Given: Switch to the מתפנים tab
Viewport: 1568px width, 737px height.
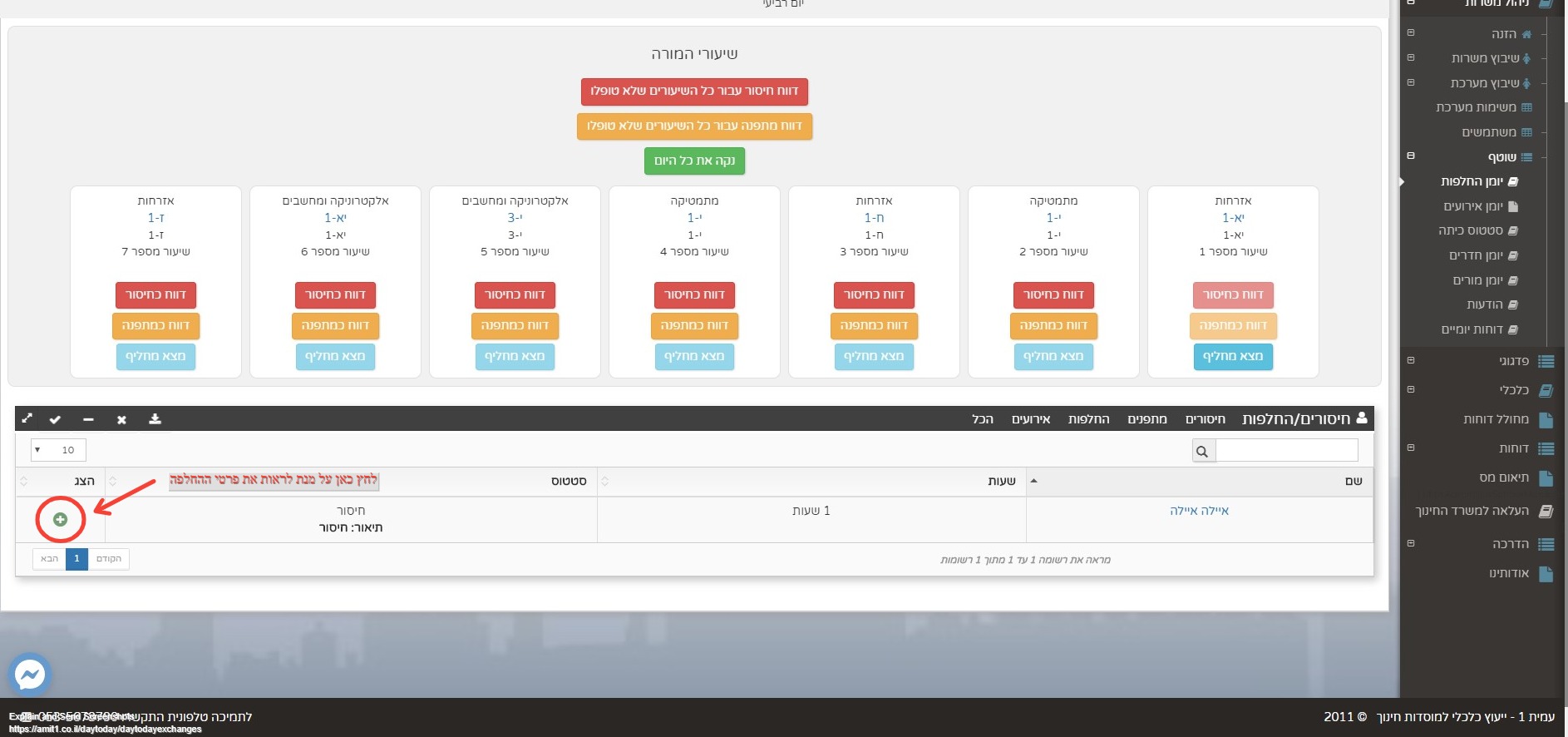Looking at the screenshot, I should coord(1147,419).
